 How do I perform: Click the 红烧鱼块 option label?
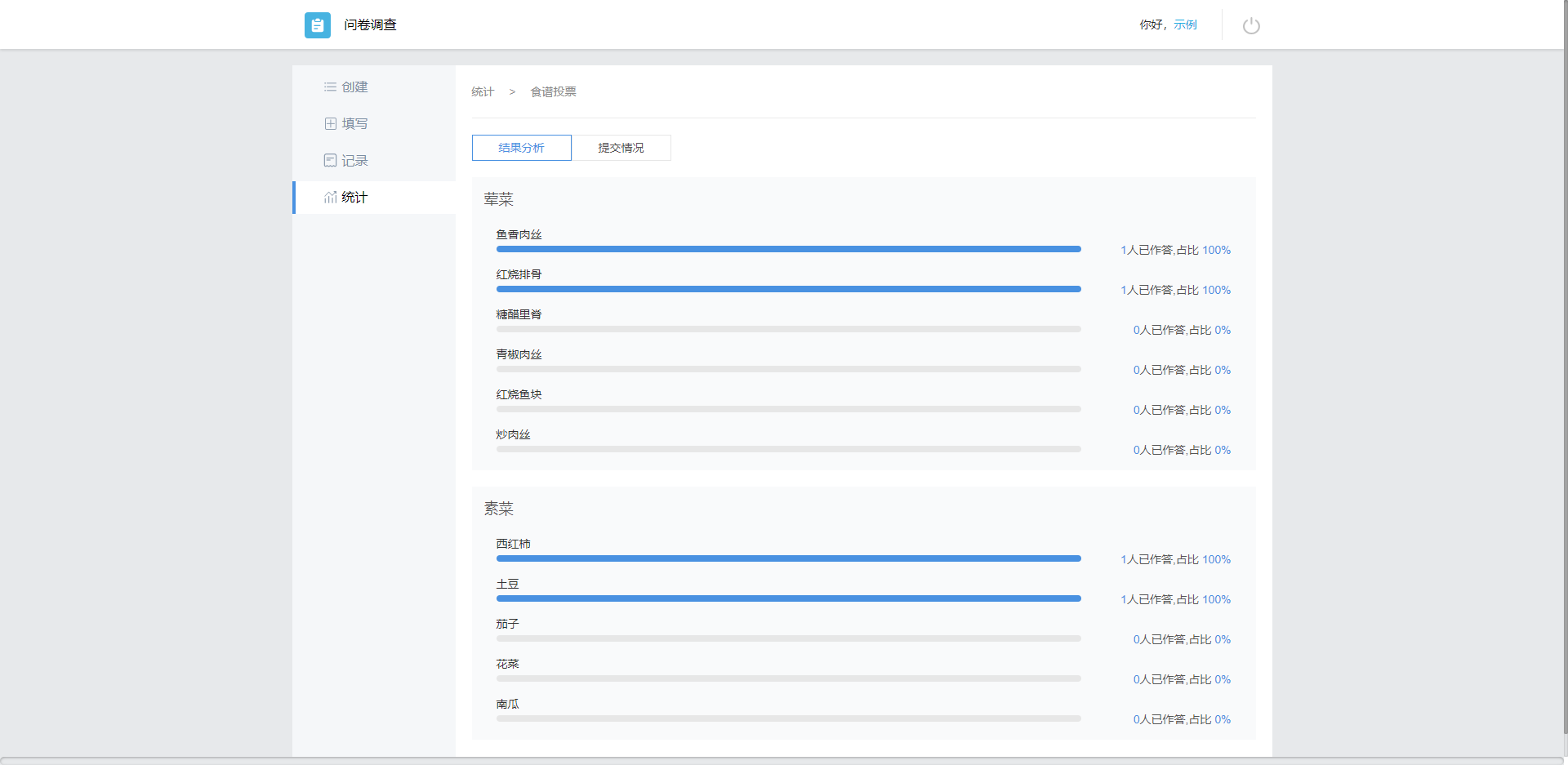click(x=519, y=394)
